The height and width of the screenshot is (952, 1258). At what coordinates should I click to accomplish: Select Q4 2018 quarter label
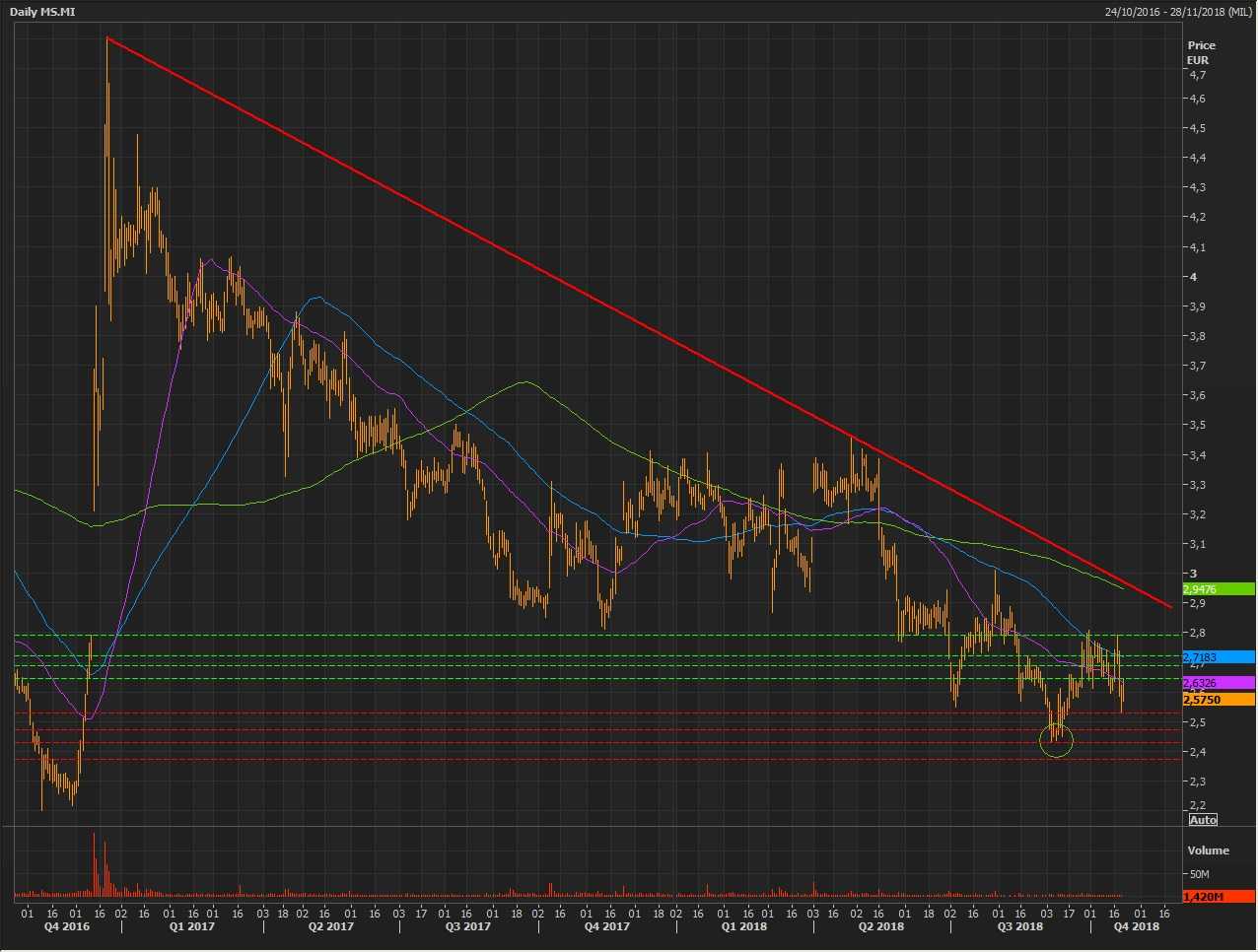(x=1137, y=926)
